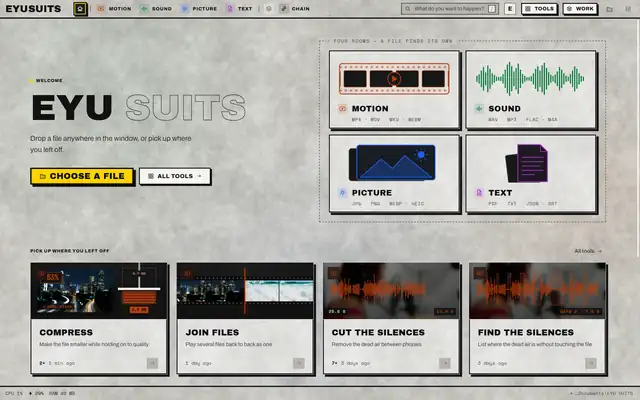This screenshot has width=640, height=400.
Task: Open the Find the Silences thumbnail
Action: coord(538,291)
